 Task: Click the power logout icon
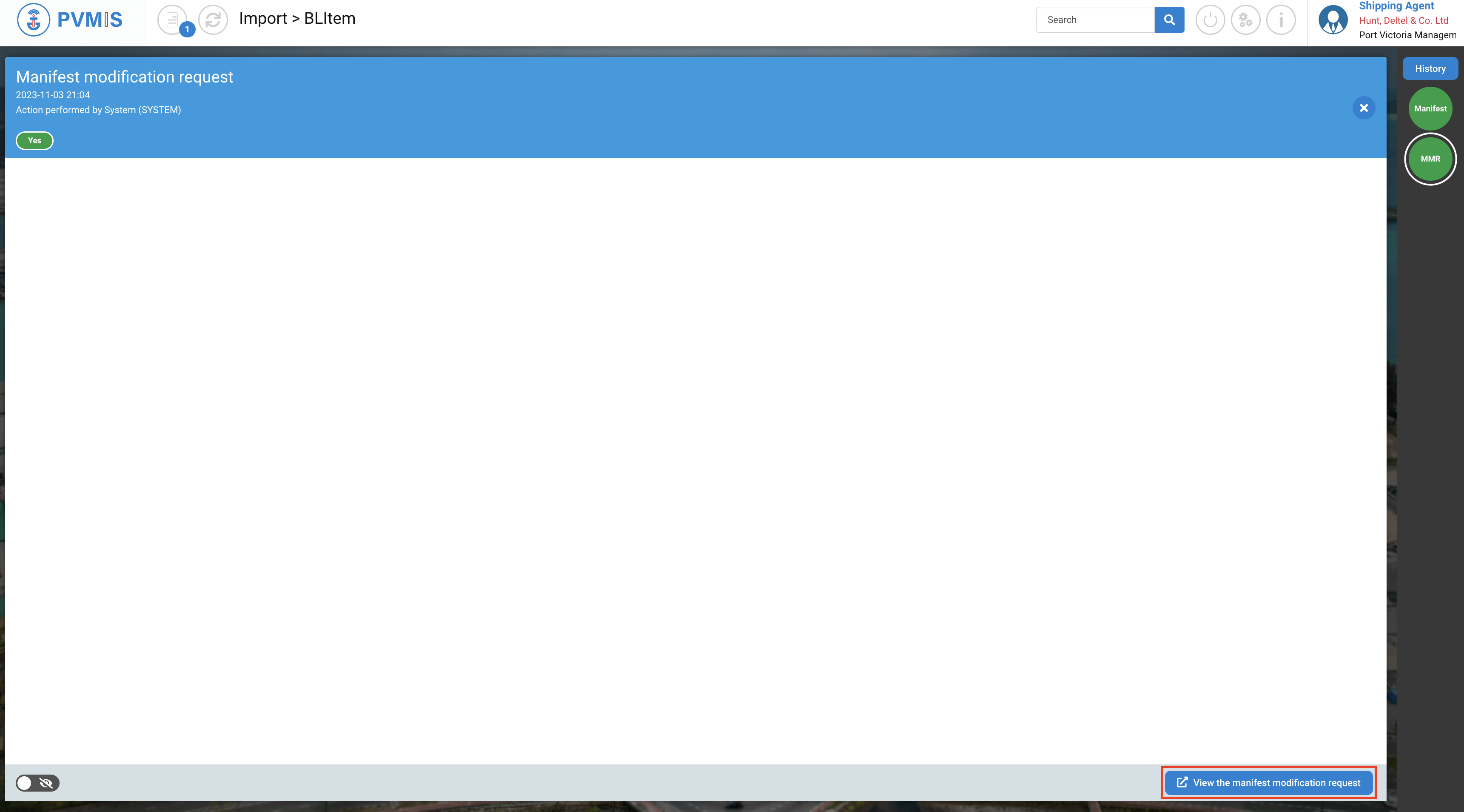(x=1210, y=20)
